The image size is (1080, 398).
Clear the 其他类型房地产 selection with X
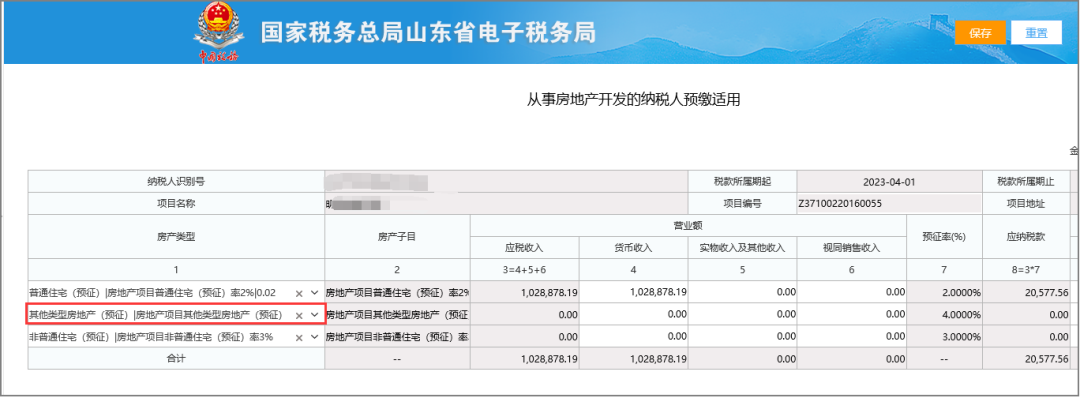[299, 315]
